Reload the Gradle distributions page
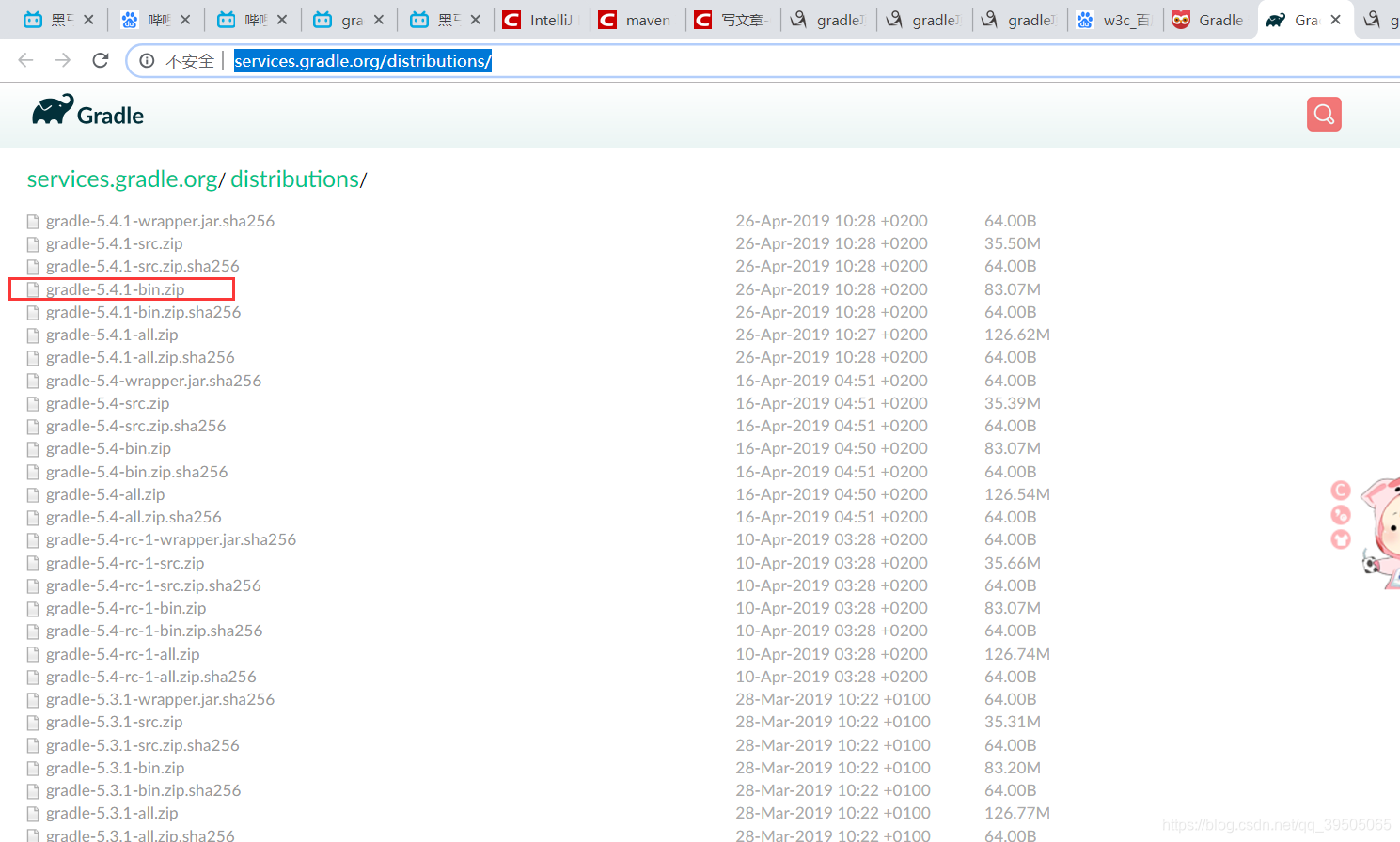1400x842 pixels. click(101, 60)
